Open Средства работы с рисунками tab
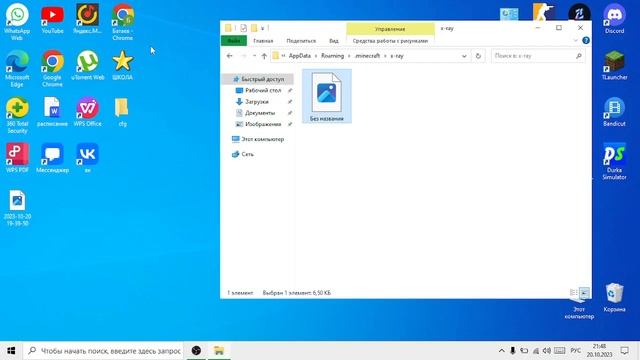Image resolution: width=640 pixels, height=360 pixels. pyautogui.click(x=390, y=41)
